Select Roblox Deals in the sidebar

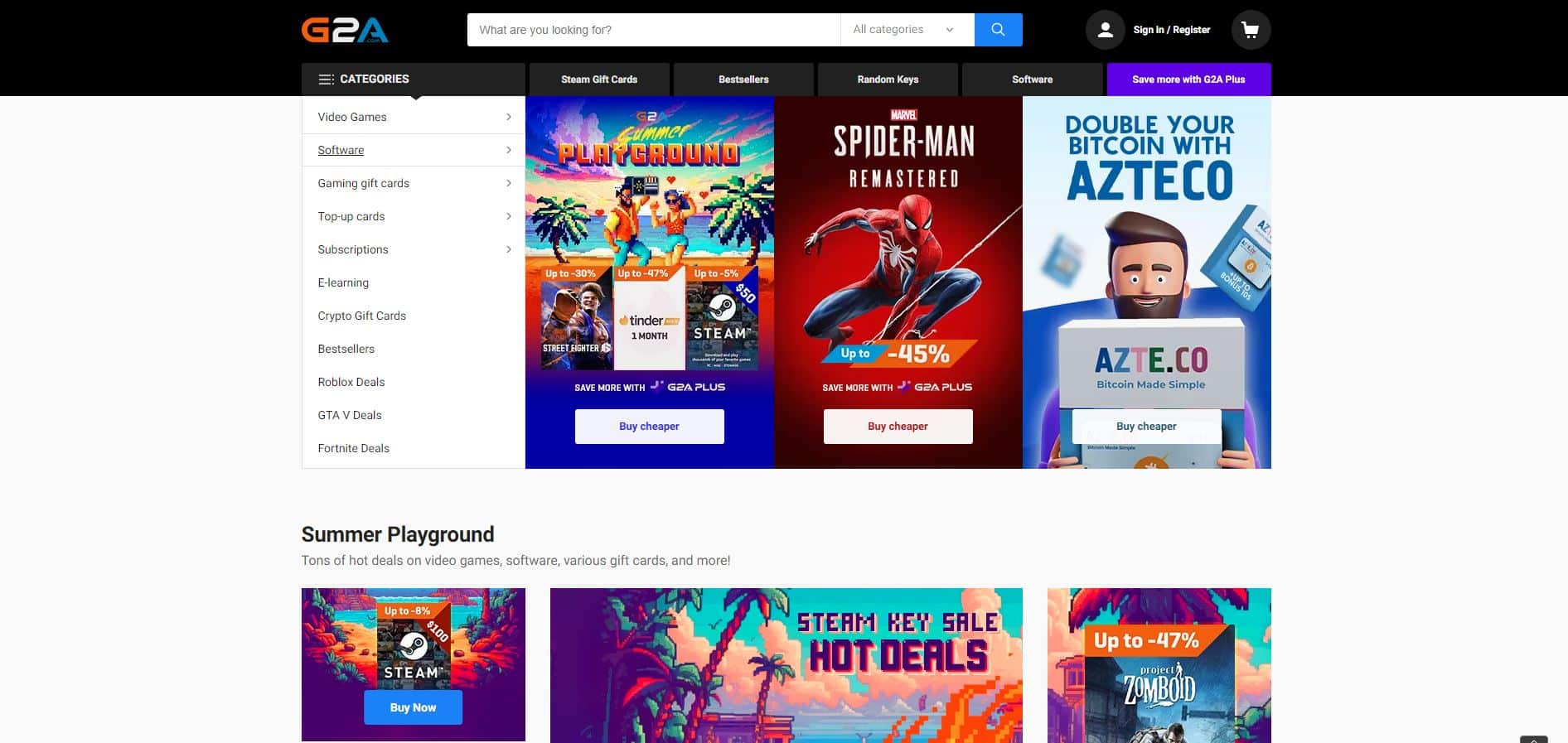tap(351, 382)
